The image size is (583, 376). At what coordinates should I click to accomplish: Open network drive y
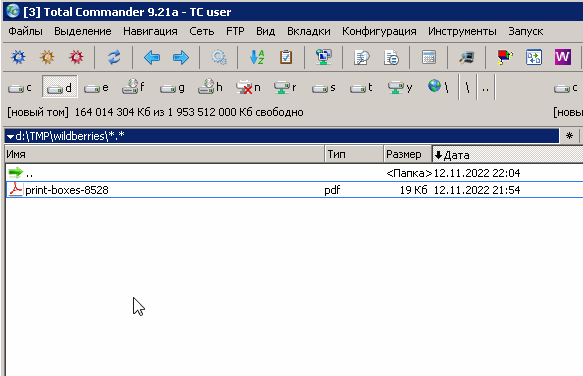[x=400, y=88]
